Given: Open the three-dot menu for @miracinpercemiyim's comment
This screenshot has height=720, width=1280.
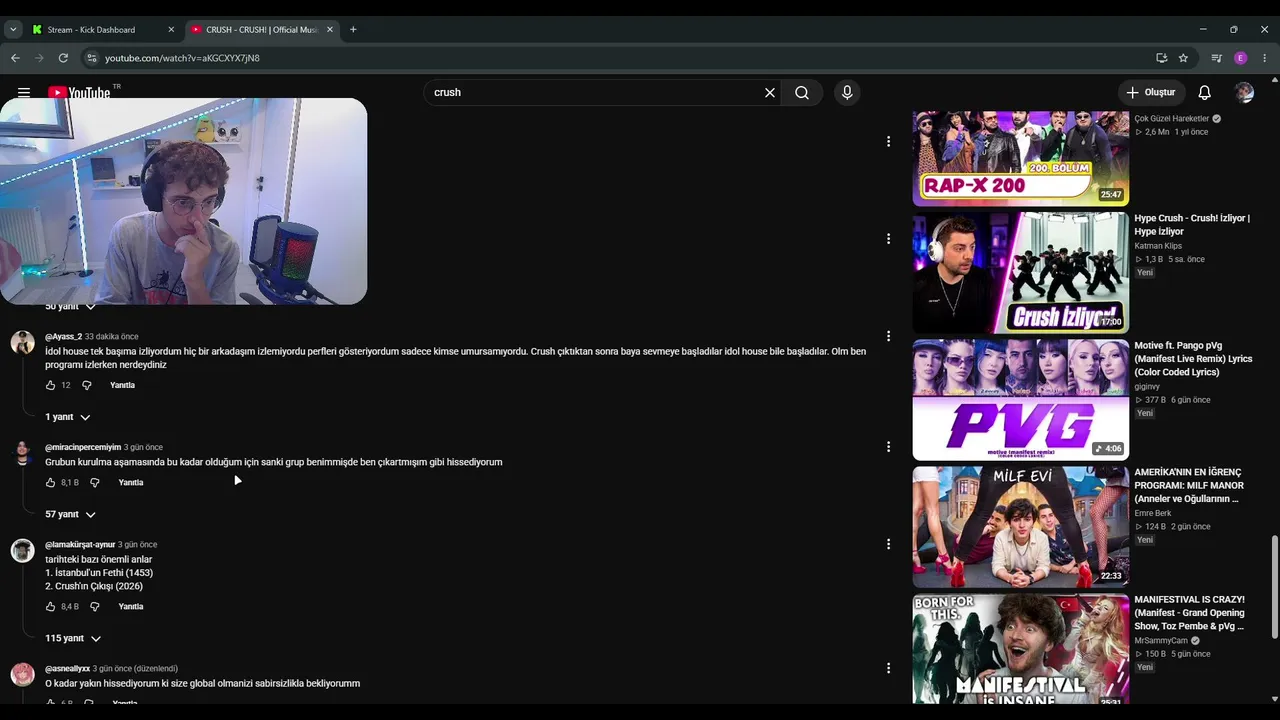Looking at the screenshot, I should coord(888,447).
